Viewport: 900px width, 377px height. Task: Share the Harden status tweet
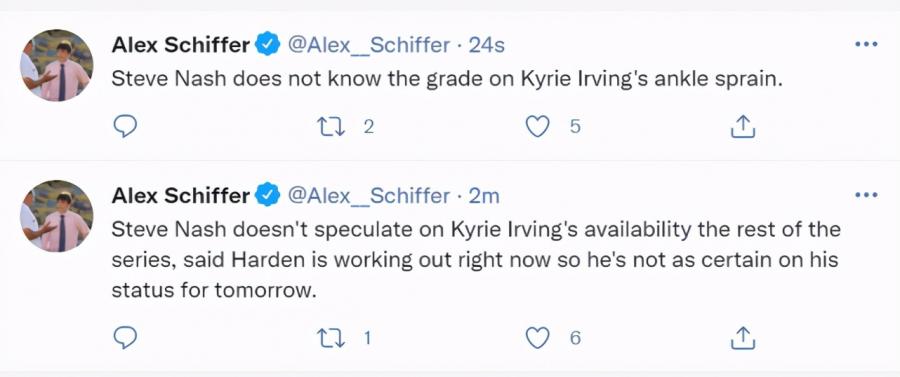point(743,337)
